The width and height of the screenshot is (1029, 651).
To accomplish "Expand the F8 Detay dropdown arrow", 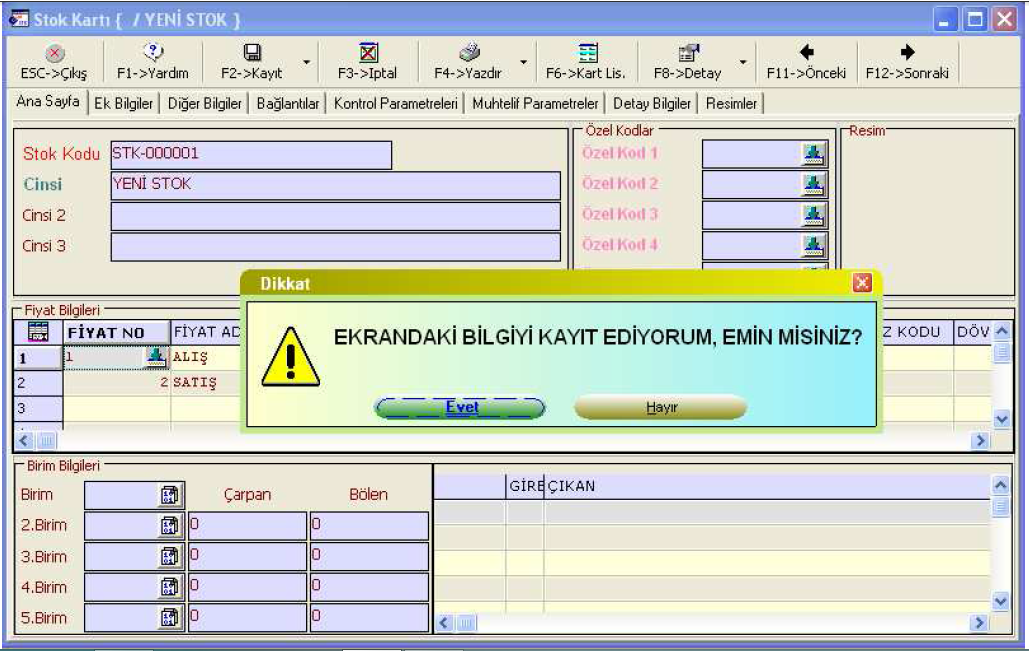I will (x=742, y=64).
